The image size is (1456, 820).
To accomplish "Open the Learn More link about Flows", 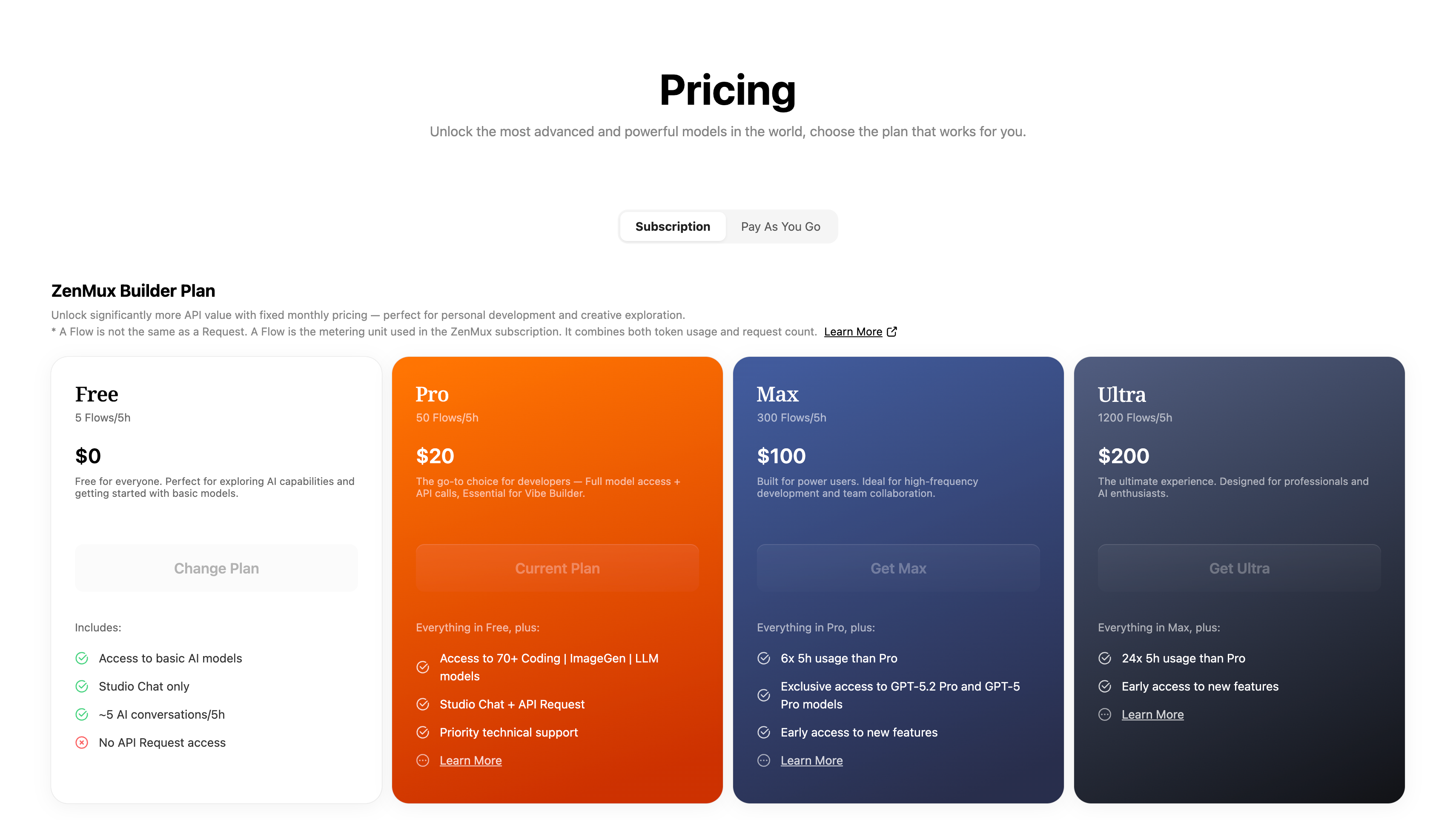I will pyautogui.click(x=853, y=332).
